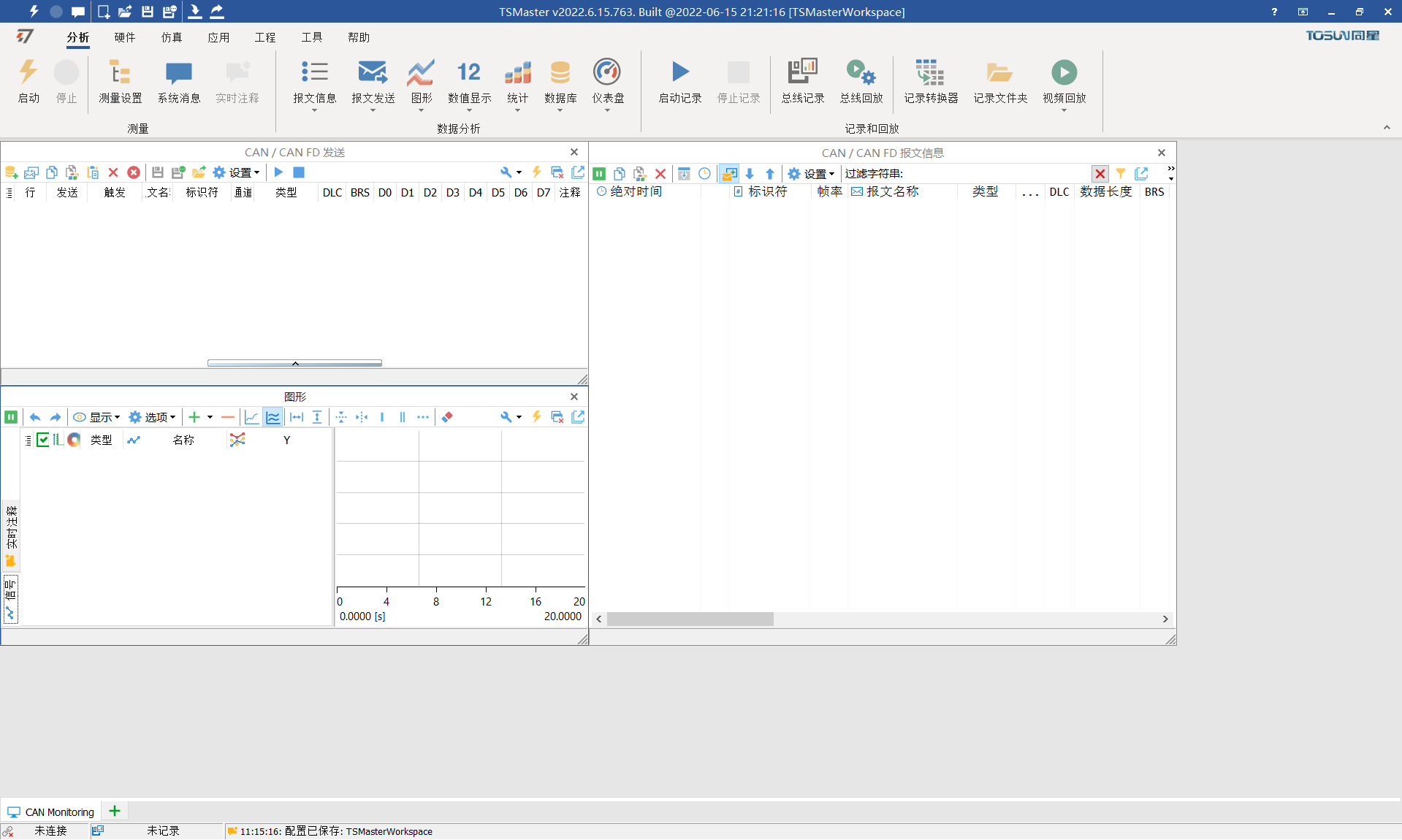Image resolution: width=1402 pixels, height=840 pixels.
Task: Open the 工程 ribbon tab
Action: pos(265,37)
